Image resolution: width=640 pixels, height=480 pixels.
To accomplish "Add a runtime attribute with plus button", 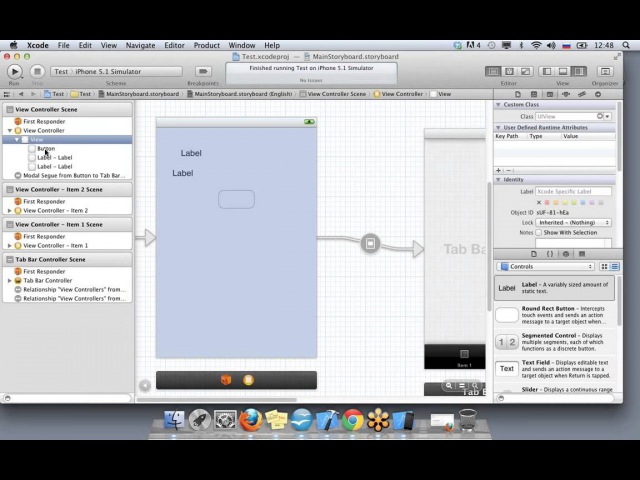I will (498, 170).
